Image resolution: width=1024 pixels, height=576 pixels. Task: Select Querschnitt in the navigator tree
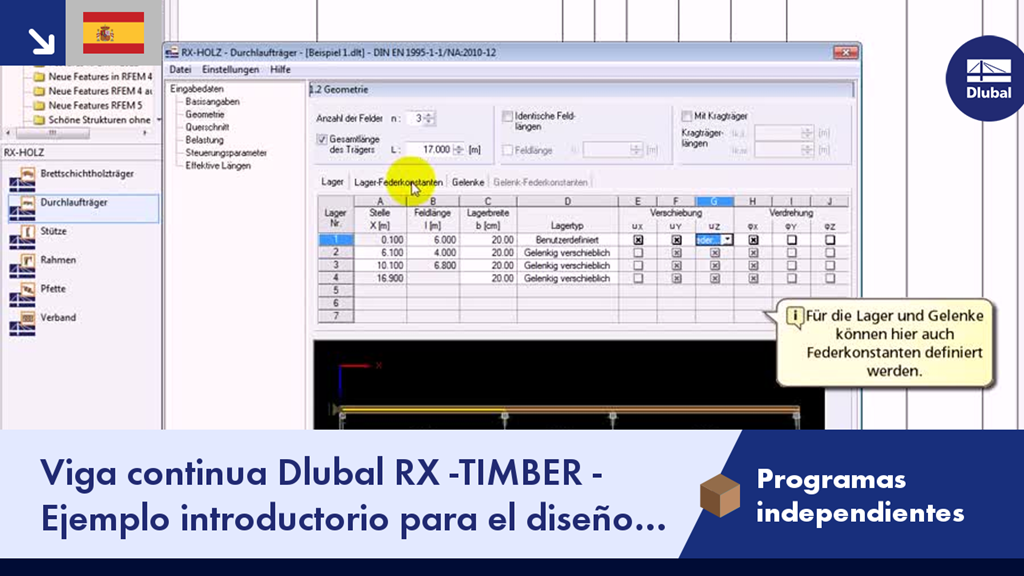click(x=207, y=127)
